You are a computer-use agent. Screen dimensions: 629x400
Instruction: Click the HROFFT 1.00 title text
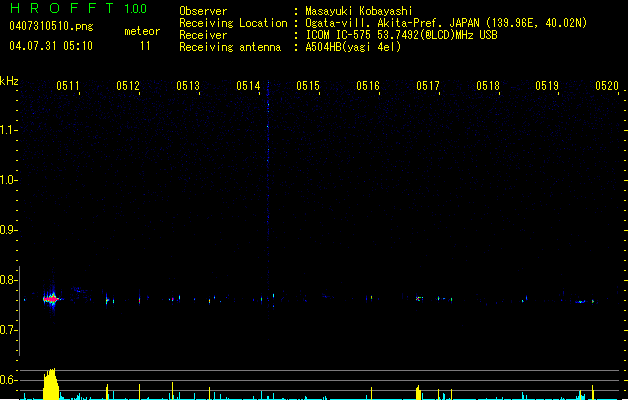(x=79, y=8)
